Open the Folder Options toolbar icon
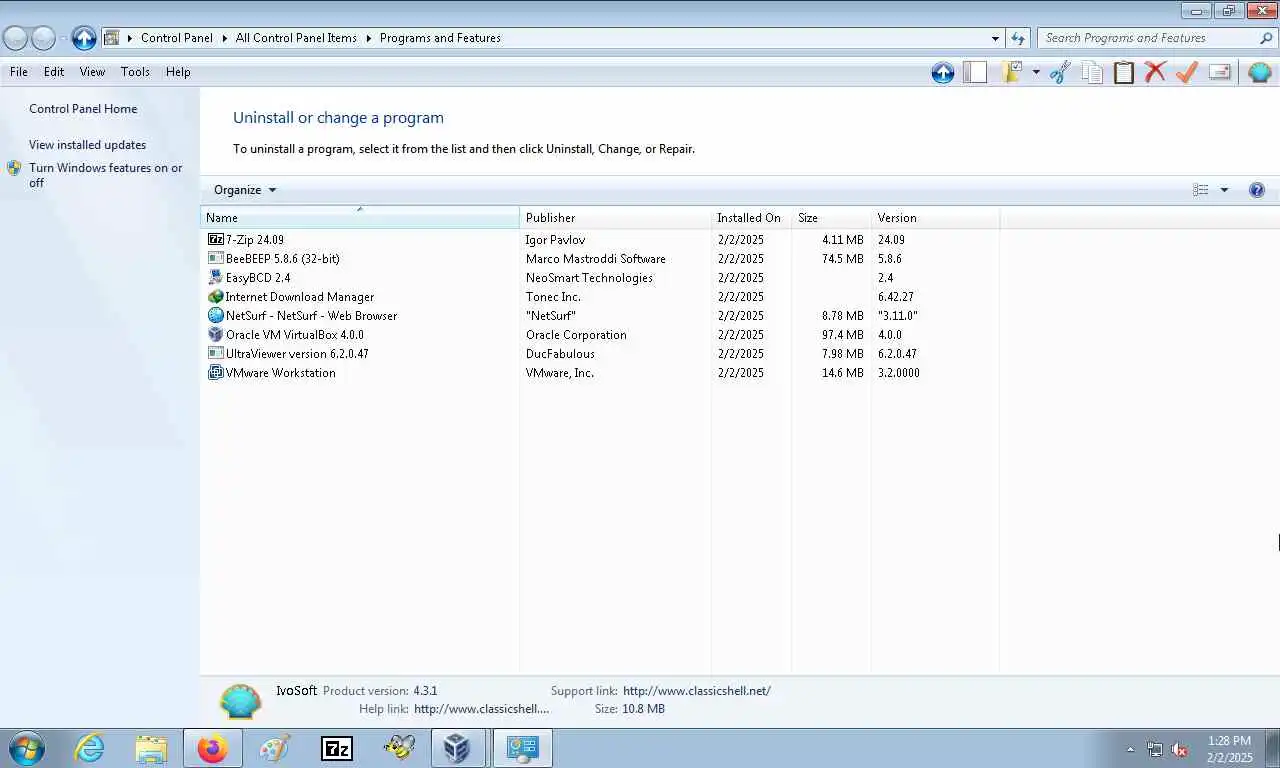This screenshot has width=1280, height=768. point(1011,72)
